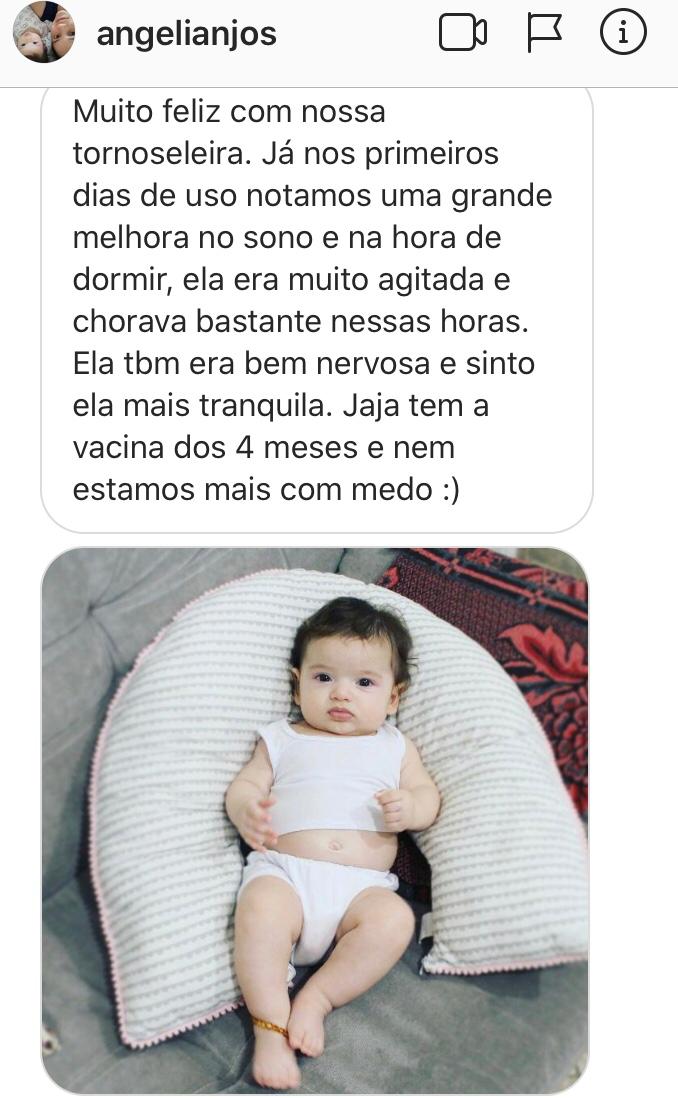Open the angelianjos username link

click(x=186, y=33)
